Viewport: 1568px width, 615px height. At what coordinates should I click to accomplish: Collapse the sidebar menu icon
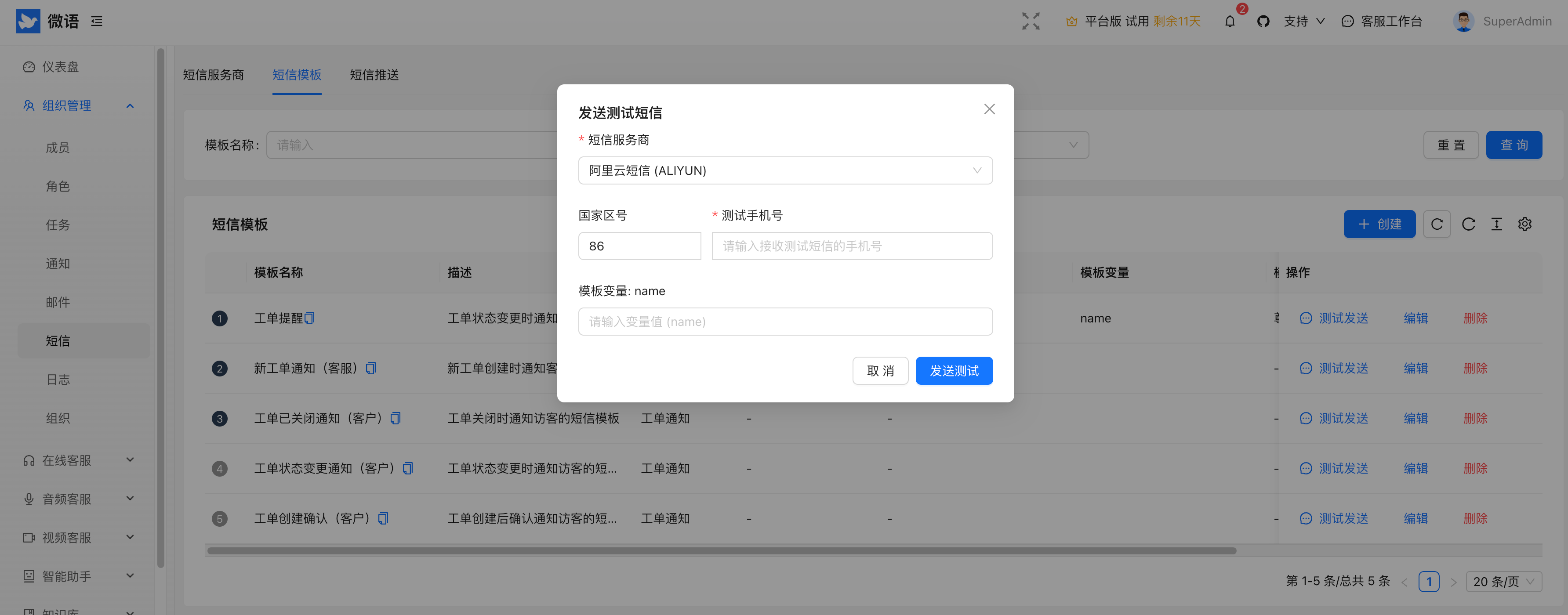pyautogui.click(x=97, y=21)
